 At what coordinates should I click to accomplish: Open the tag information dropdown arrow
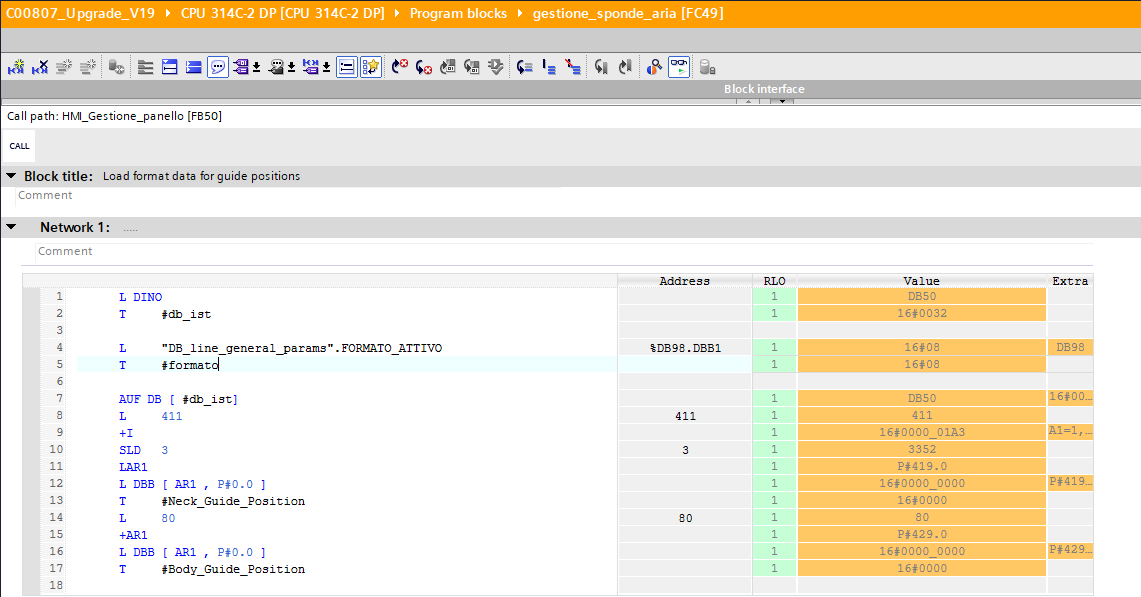coord(326,68)
